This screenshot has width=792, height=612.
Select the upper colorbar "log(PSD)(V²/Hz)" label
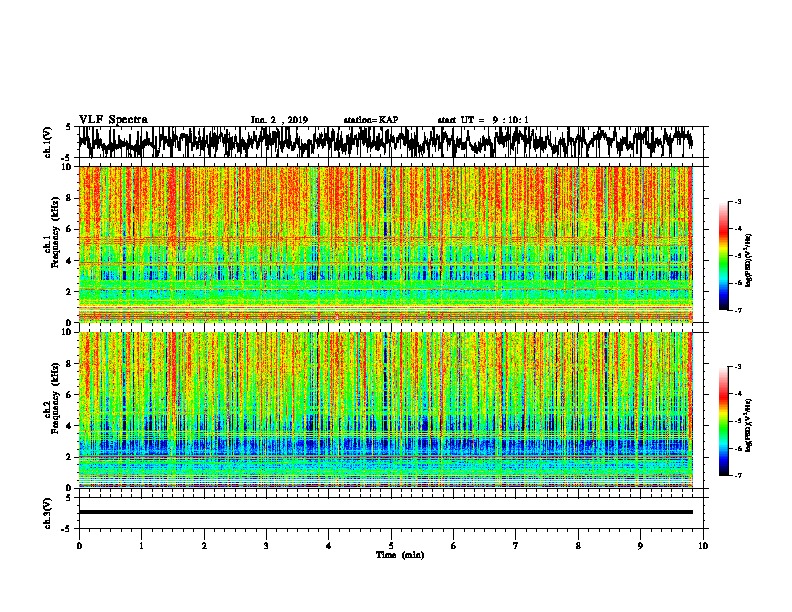pos(749,261)
